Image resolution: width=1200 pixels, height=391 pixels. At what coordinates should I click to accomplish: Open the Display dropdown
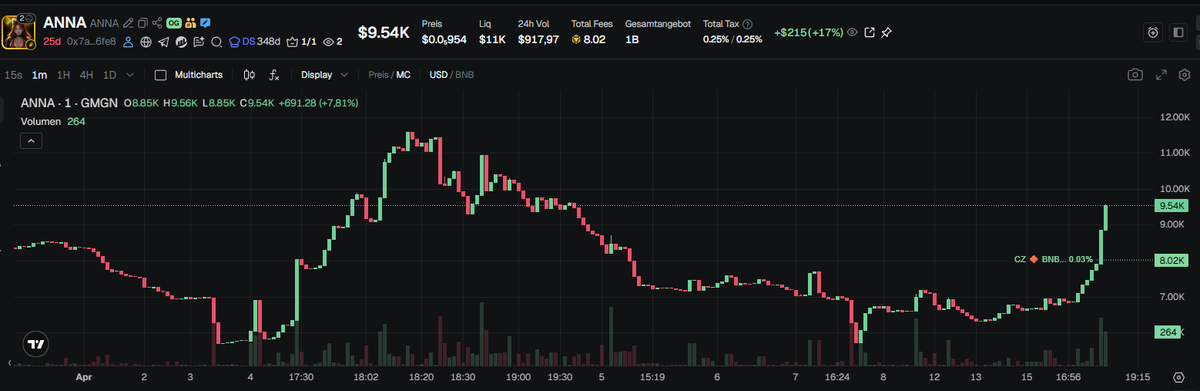pyautogui.click(x=324, y=75)
